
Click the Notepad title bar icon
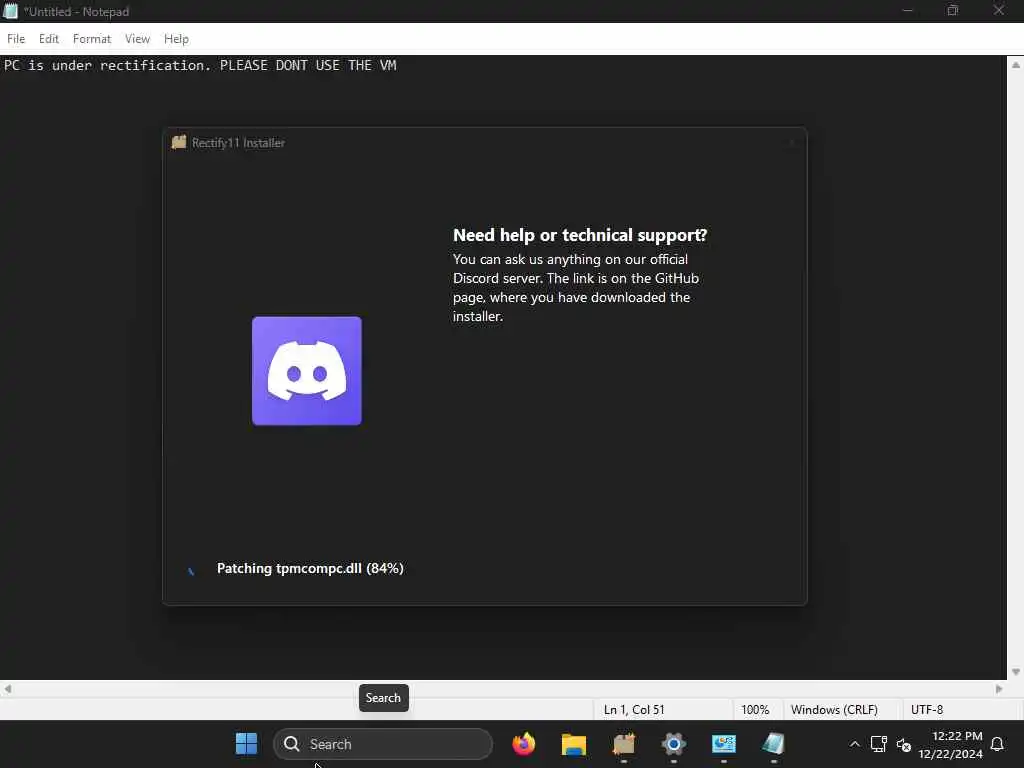(x=10, y=10)
